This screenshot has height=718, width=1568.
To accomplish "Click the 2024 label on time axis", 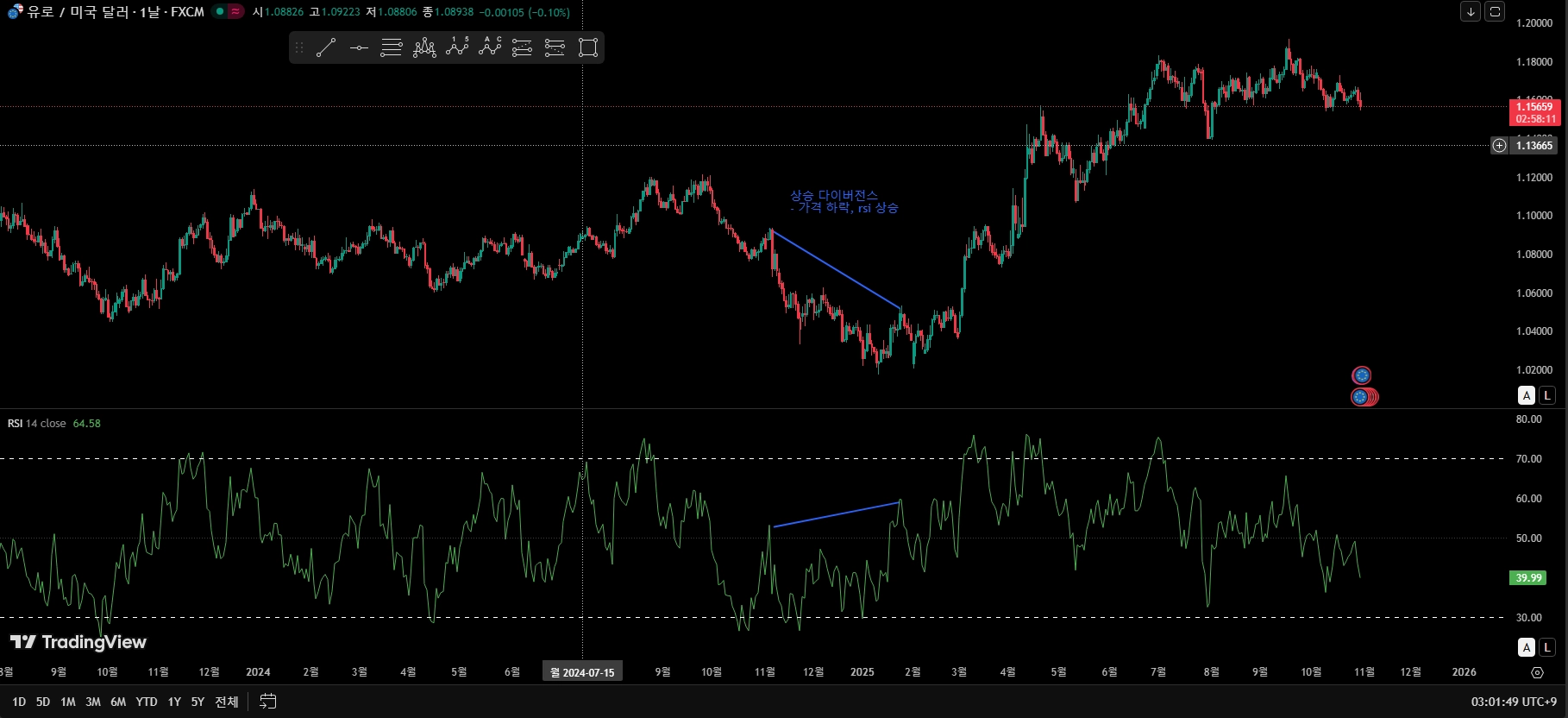I will click(258, 672).
